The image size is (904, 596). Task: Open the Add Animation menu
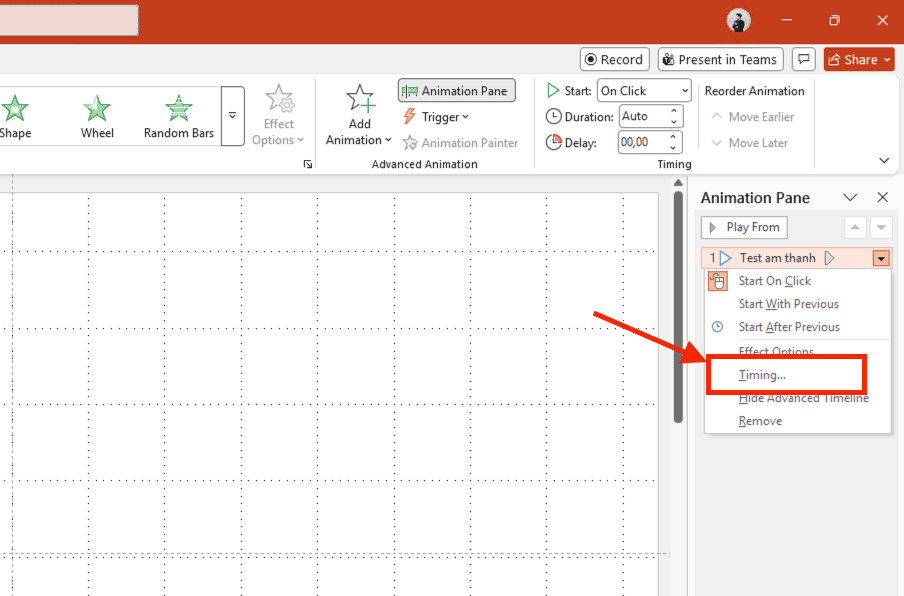coord(359,115)
